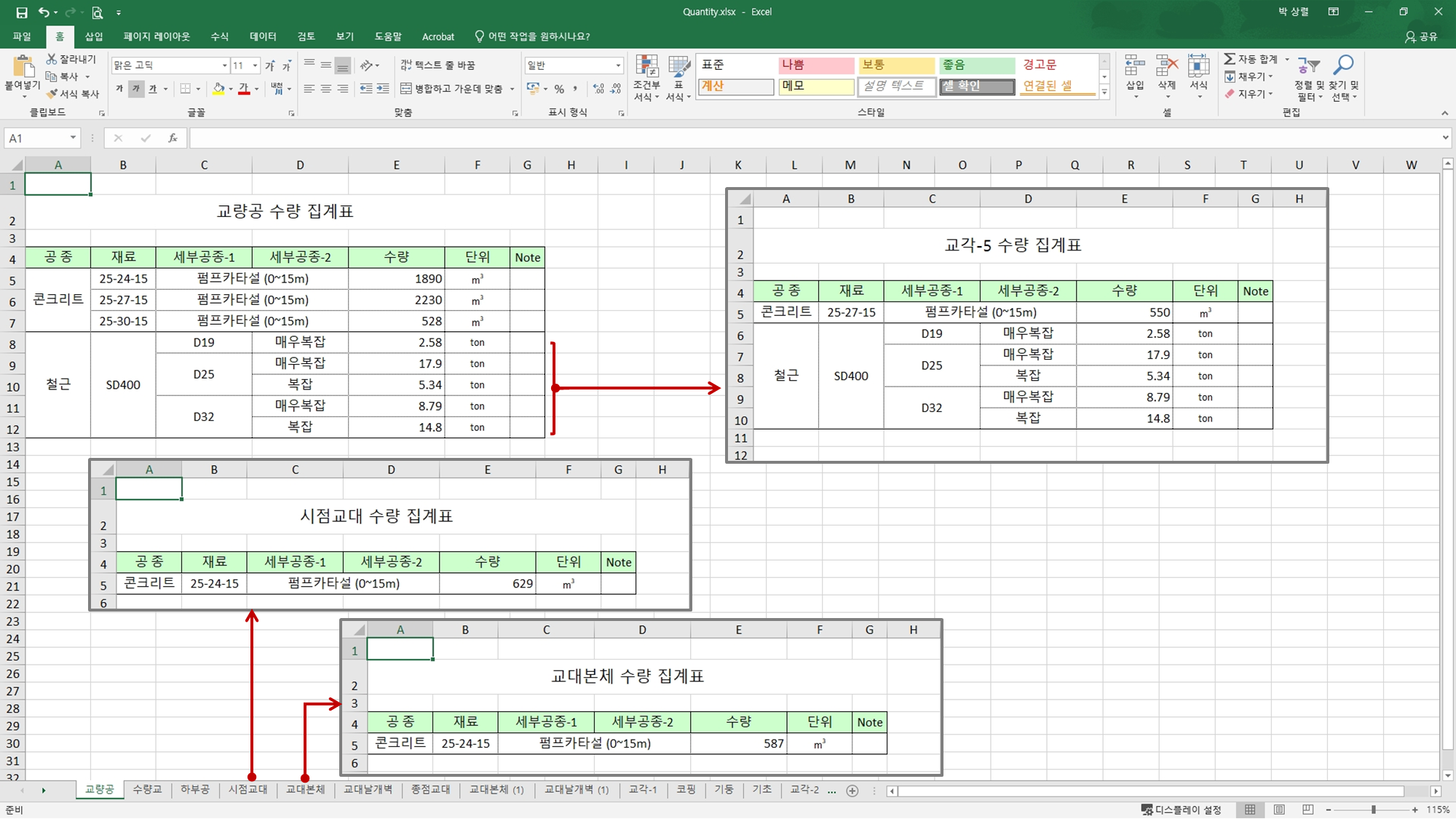The width and height of the screenshot is (1456, 819).
Task: Open the 시점교대 sheet tab
Action: click(x=248, y=789)
